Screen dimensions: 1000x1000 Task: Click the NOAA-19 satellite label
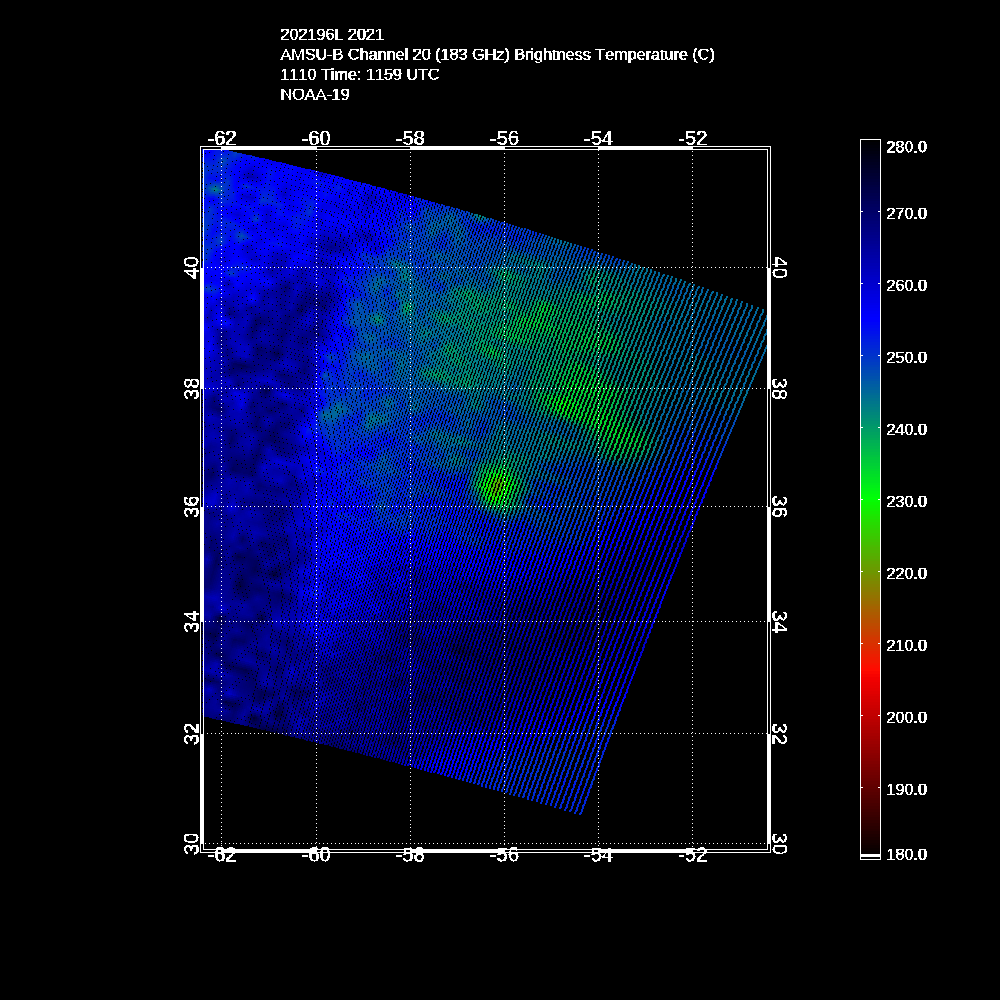pos(315,95)
